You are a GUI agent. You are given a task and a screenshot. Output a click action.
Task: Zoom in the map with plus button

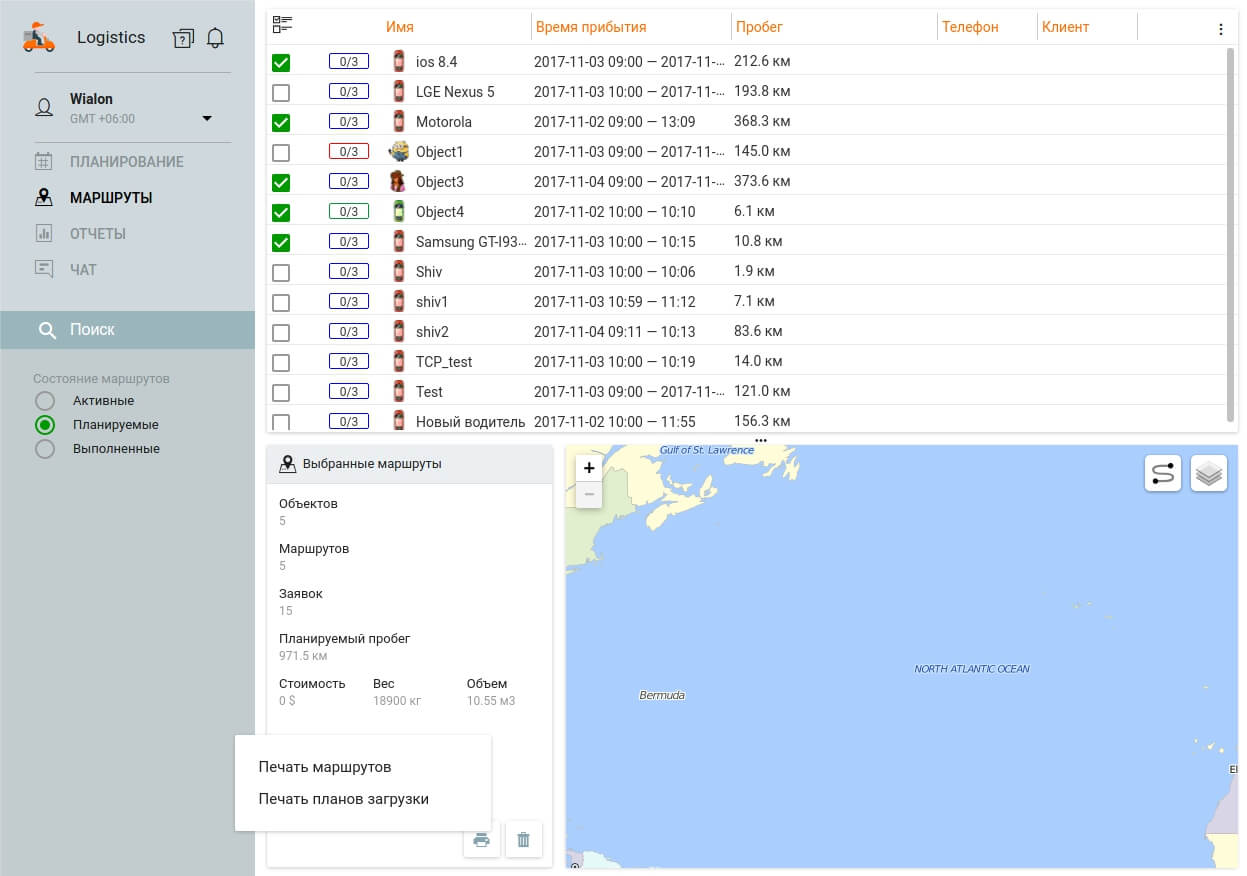tap(589, 468)
